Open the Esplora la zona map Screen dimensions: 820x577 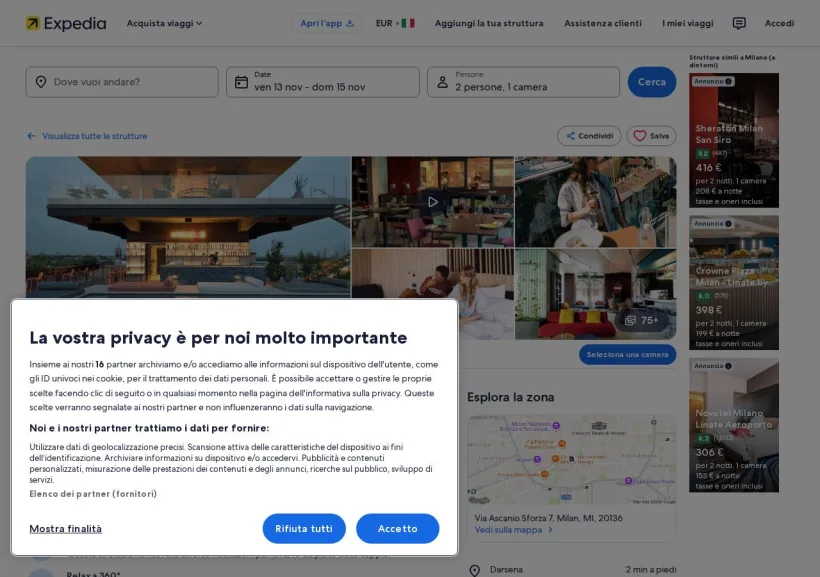[572, 460]
